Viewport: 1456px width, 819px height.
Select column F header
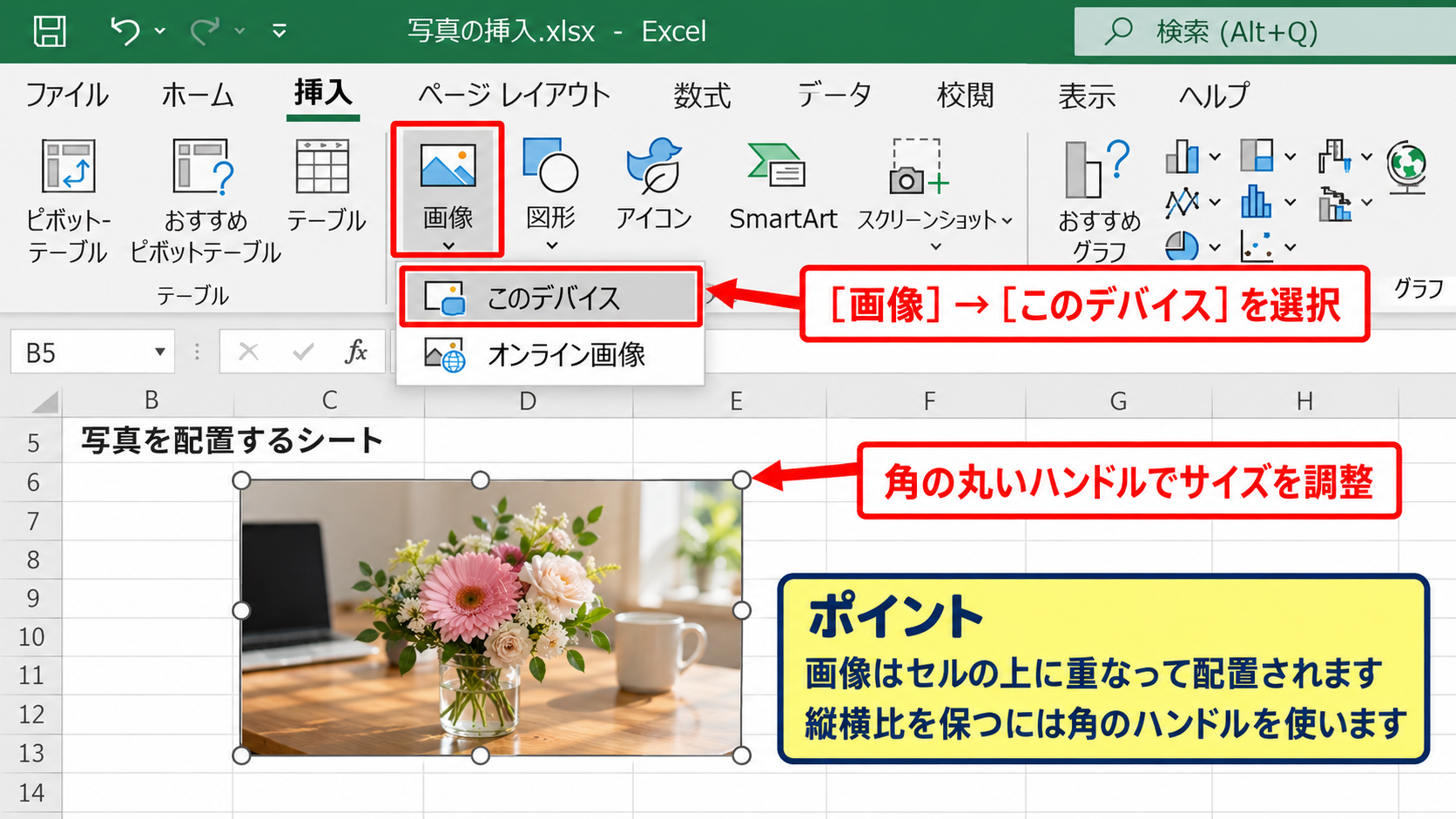(x=928, y=400)
